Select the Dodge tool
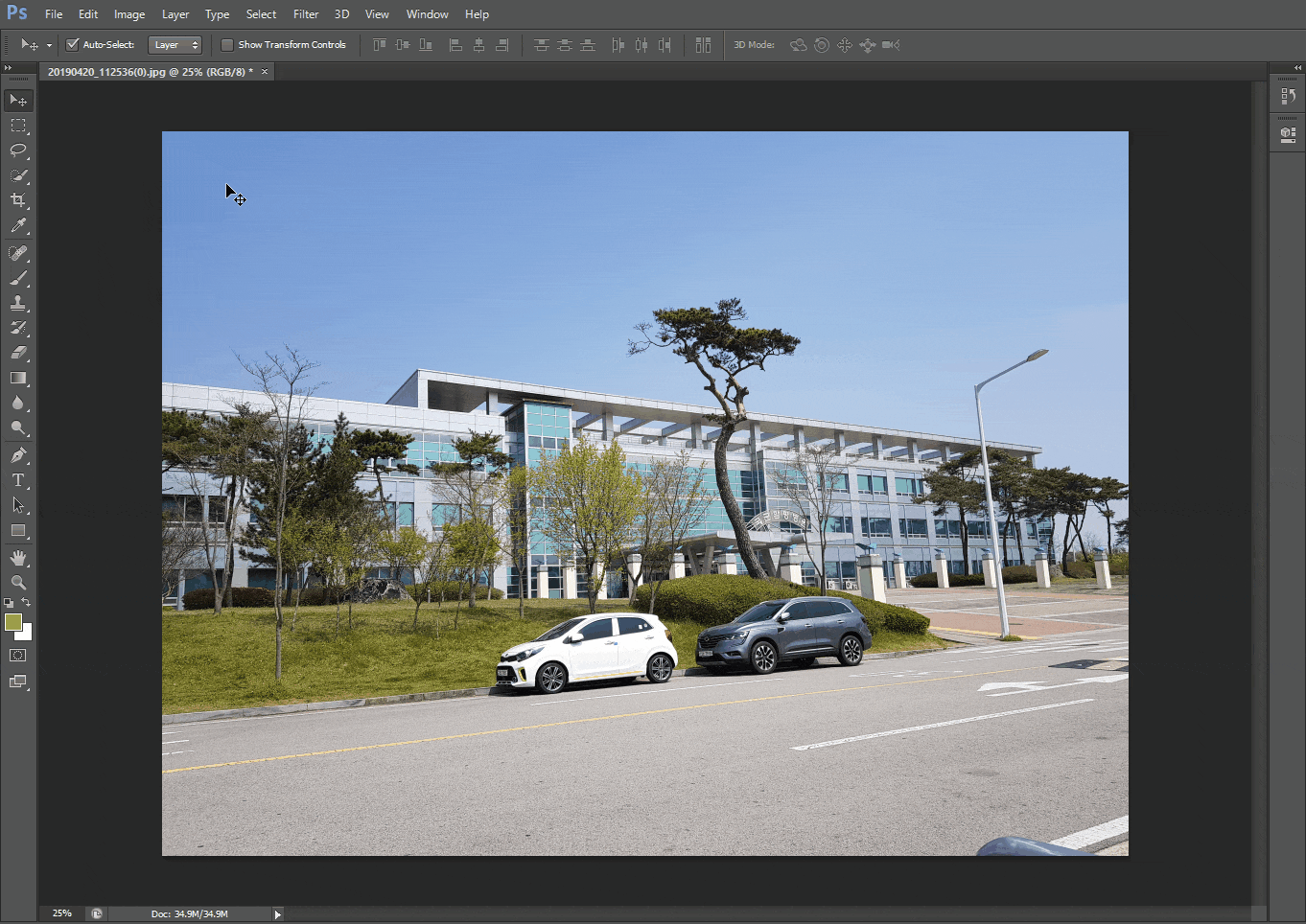1306x924 pixels. click(18, 427)
